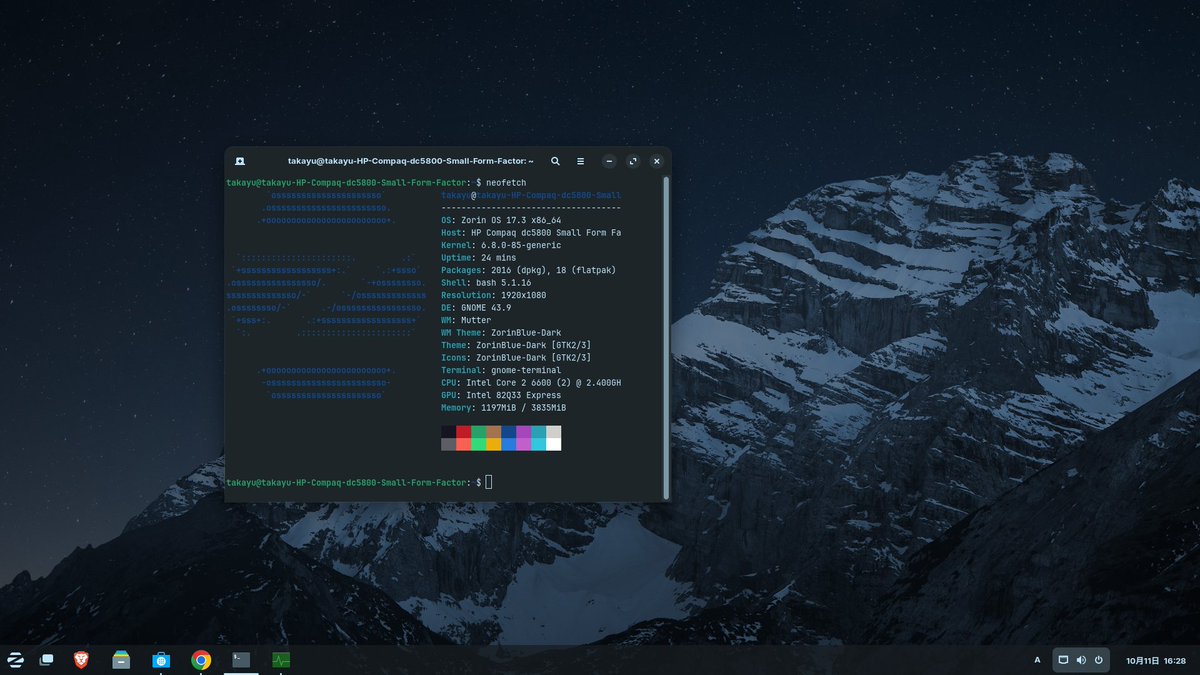Click the orange swatch in neofetch palette
1200x675 pixels.
(494, 444)
